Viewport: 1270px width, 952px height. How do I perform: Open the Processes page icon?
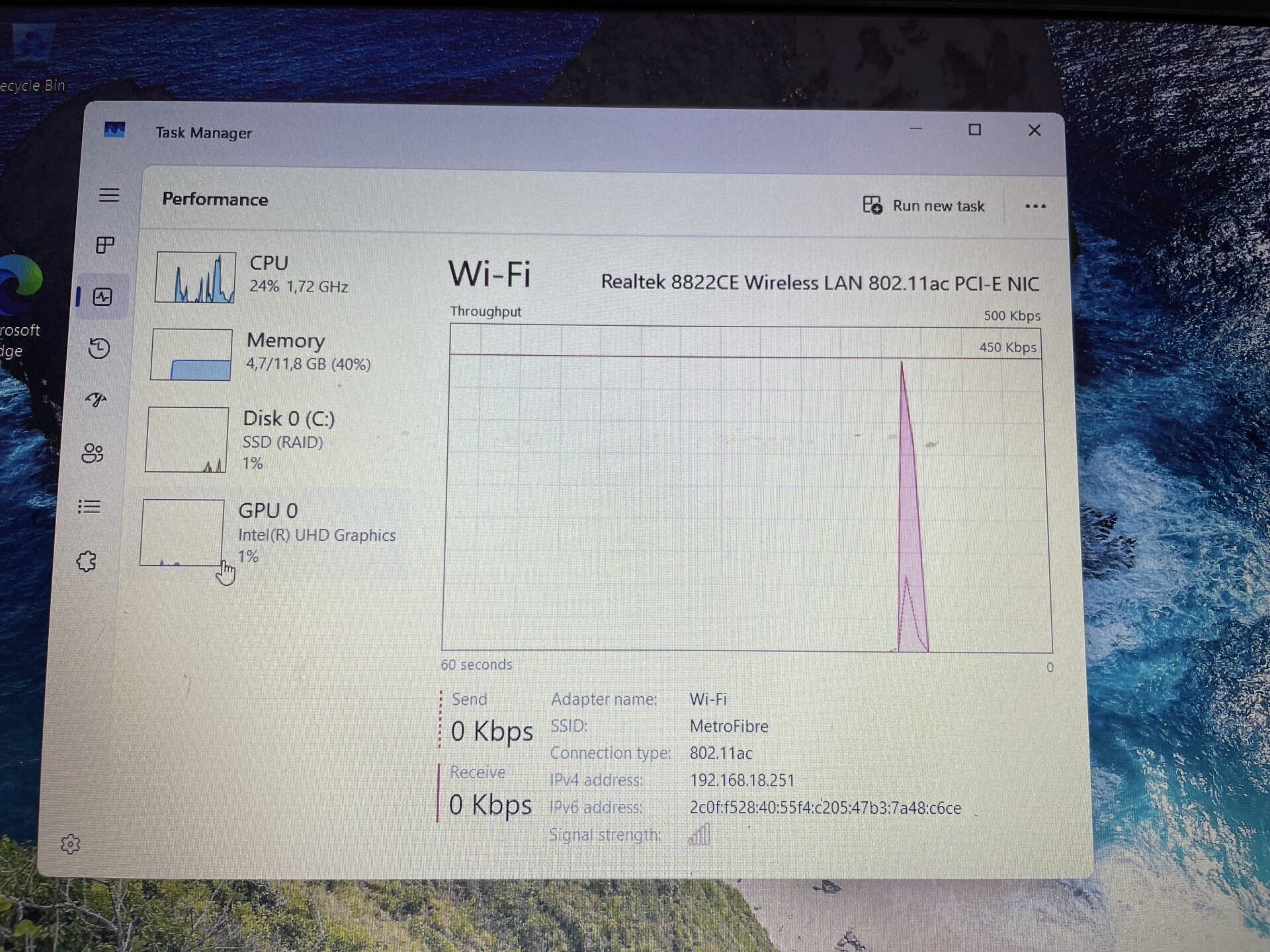(x=105, y=245)
